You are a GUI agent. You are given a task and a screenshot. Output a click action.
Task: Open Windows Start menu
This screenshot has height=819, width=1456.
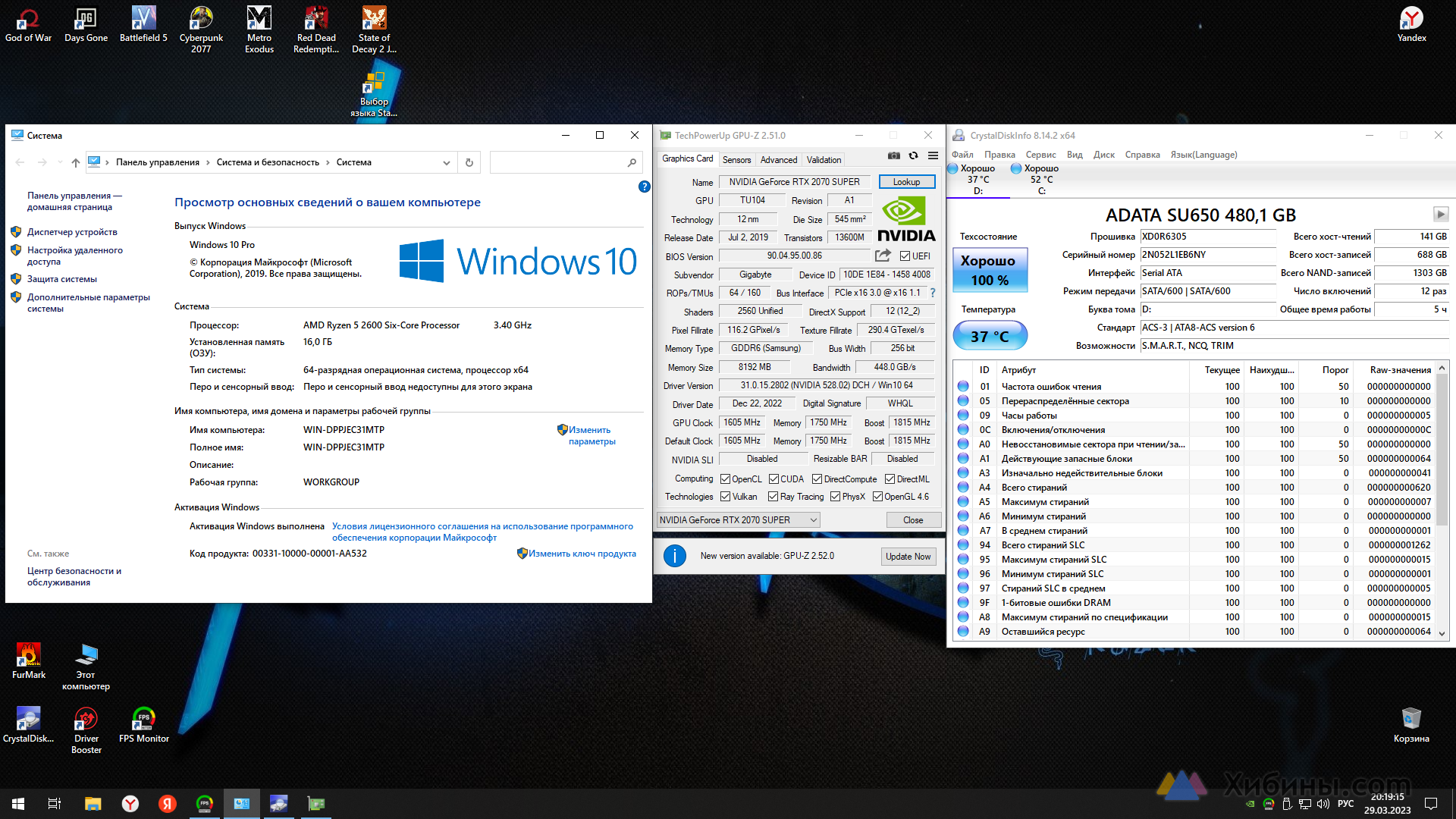coord(18,804)
